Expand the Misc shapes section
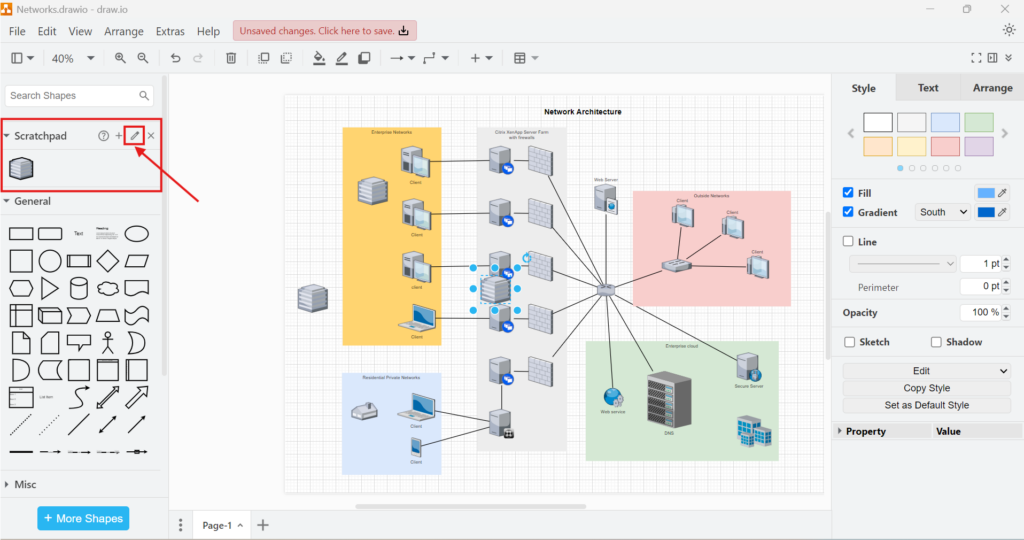Image resolution: width=1024 pixels, height=540 pixels. coord(25,484)
